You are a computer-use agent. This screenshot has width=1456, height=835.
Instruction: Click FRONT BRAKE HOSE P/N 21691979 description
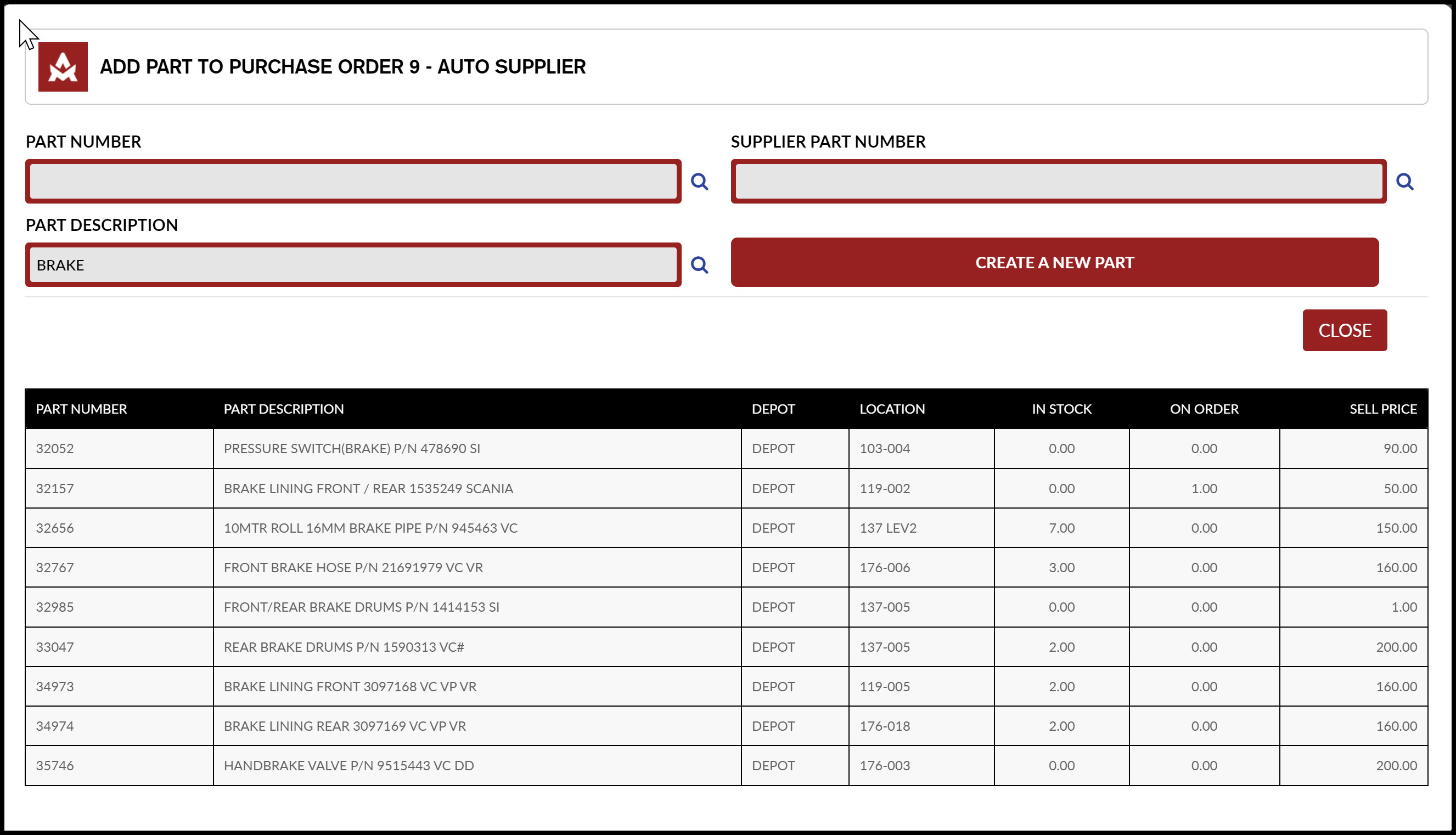(x=353, y=568)
